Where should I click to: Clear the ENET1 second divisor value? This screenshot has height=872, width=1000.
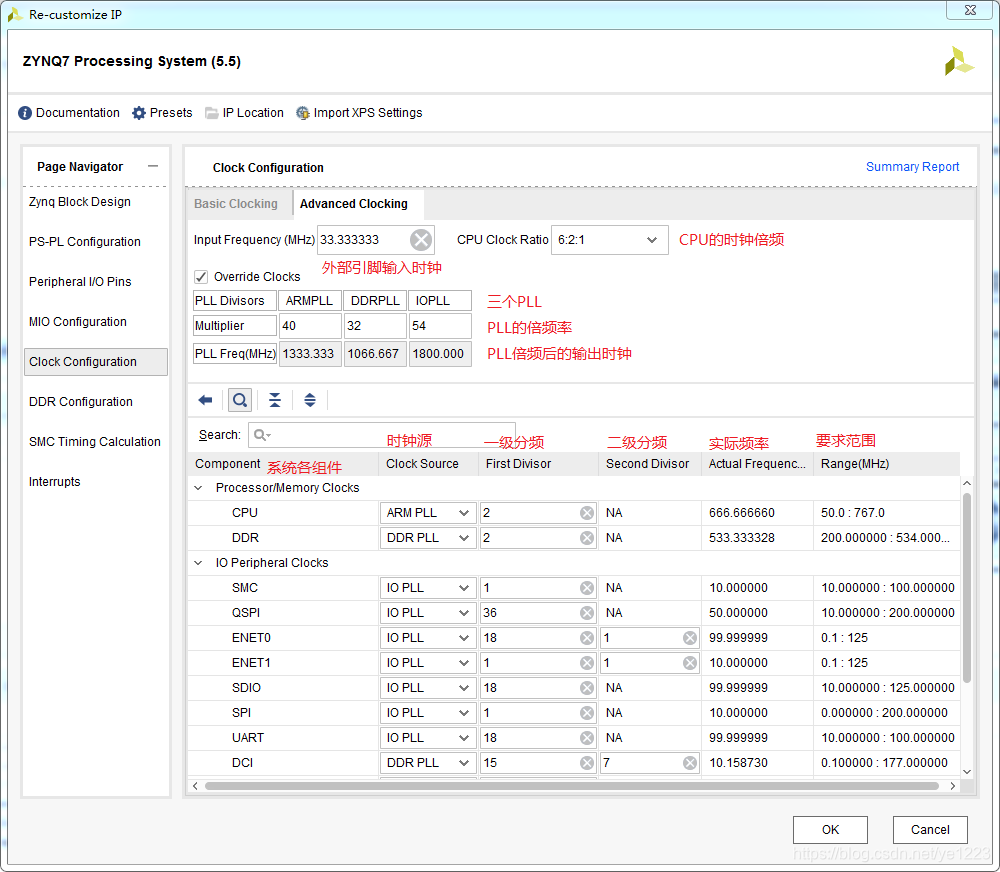689,663
